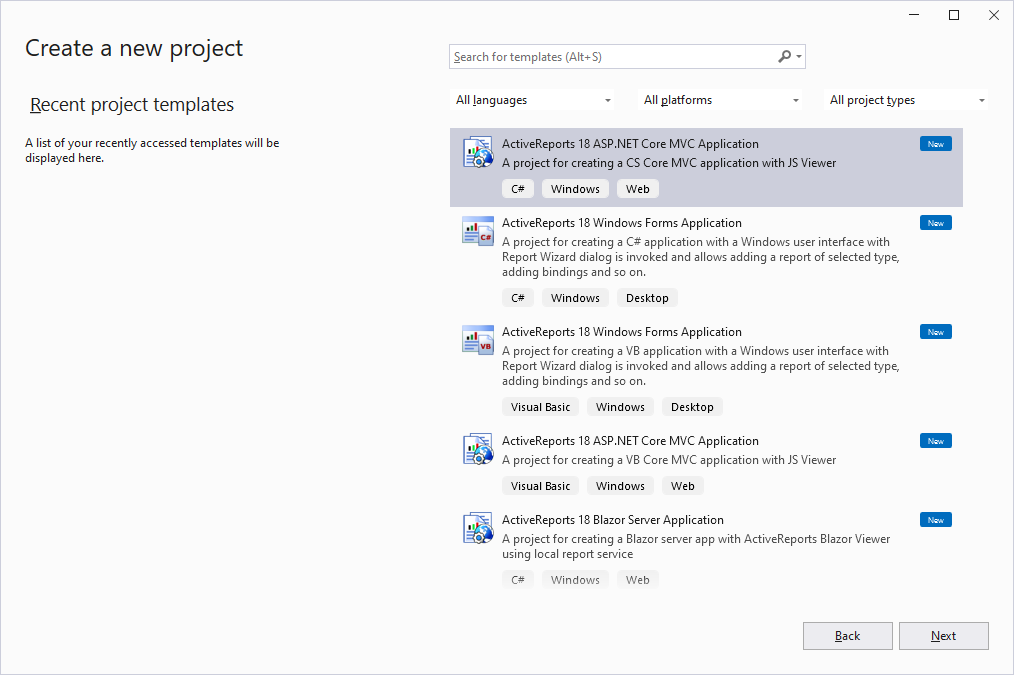This screenshot has width=1014, height=675.
Task: Click the ActiveReports 18 ASP.NET Core MVC C# template icon
Action: point(478,153)
